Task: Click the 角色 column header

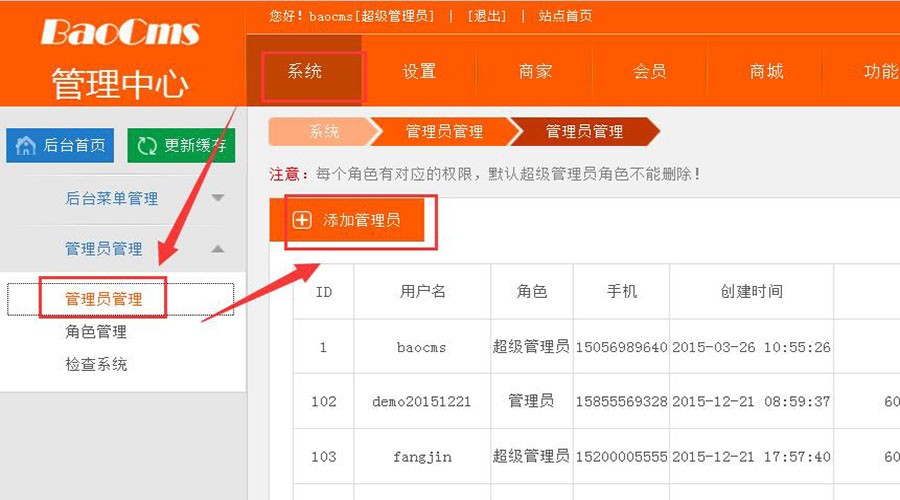Action: [532, 292]
